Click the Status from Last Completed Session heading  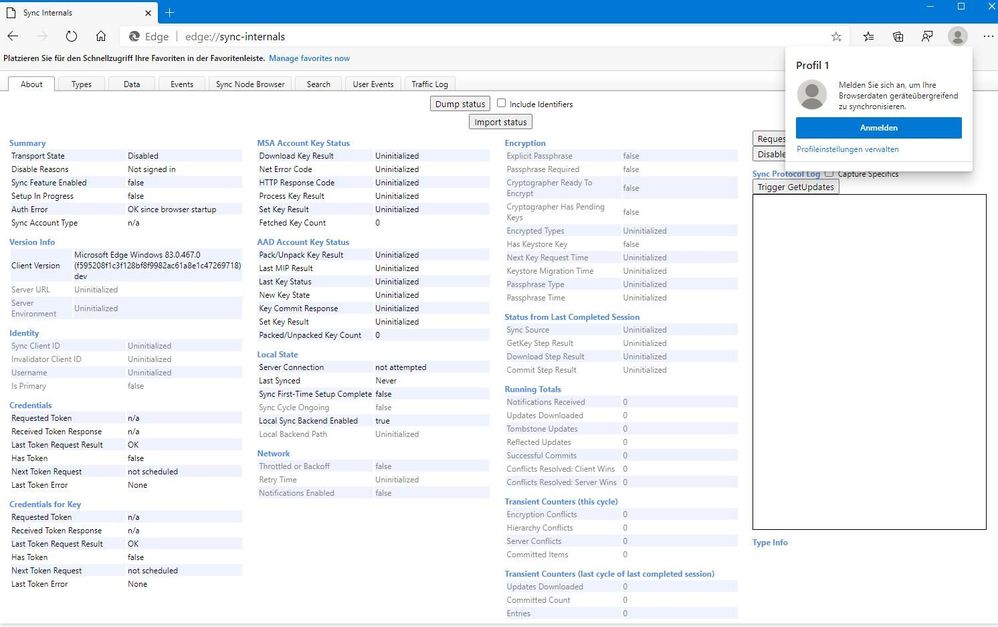(572, 317)
